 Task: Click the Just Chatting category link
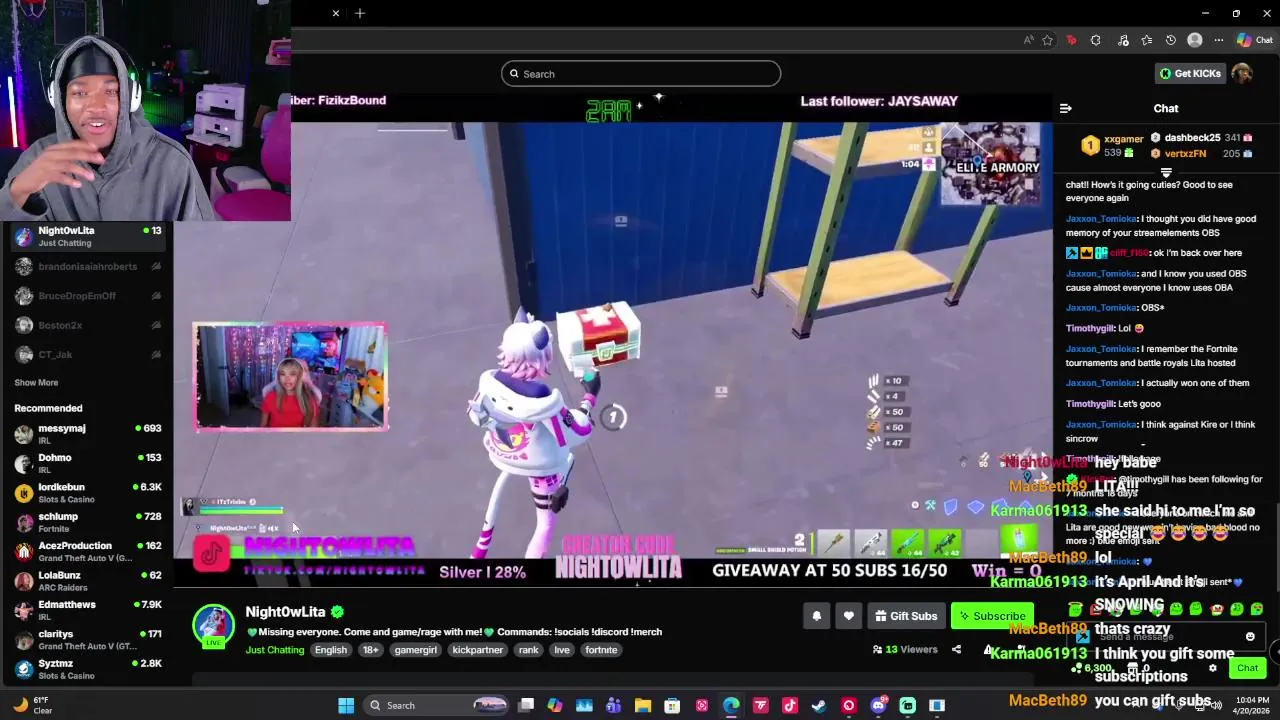tap(274, 650)
